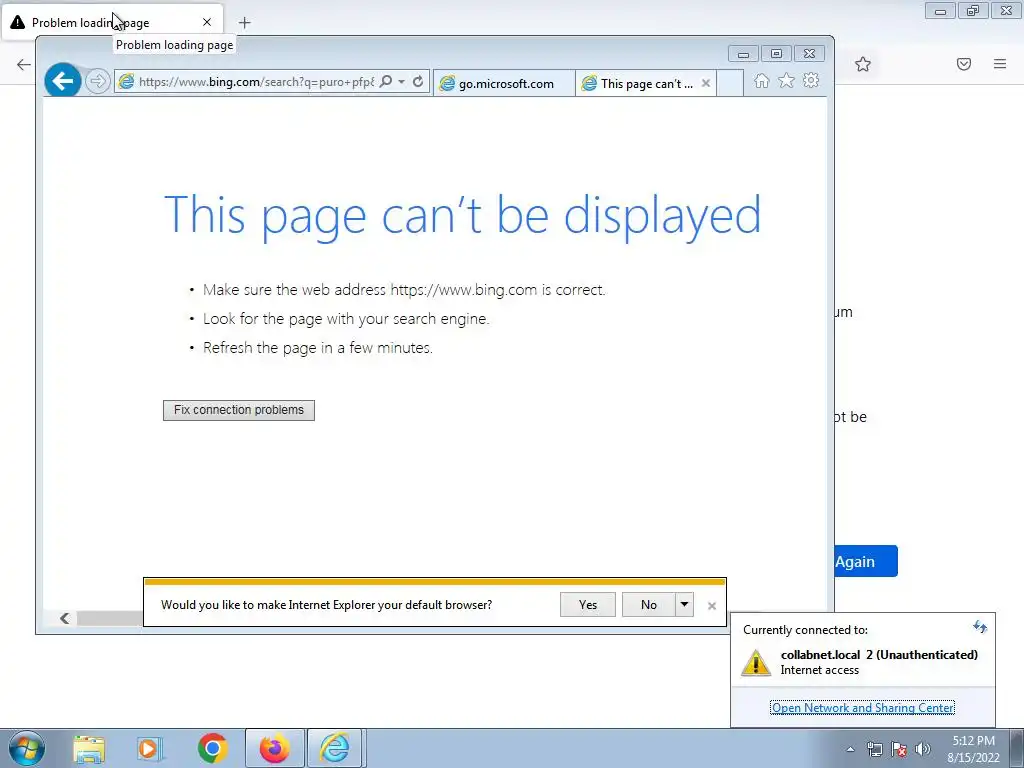Select collabnet.local 2 (Unauthenticated) network entry
The width and height of the screenshot is (1024, 768).
click(x=863, y=662)
